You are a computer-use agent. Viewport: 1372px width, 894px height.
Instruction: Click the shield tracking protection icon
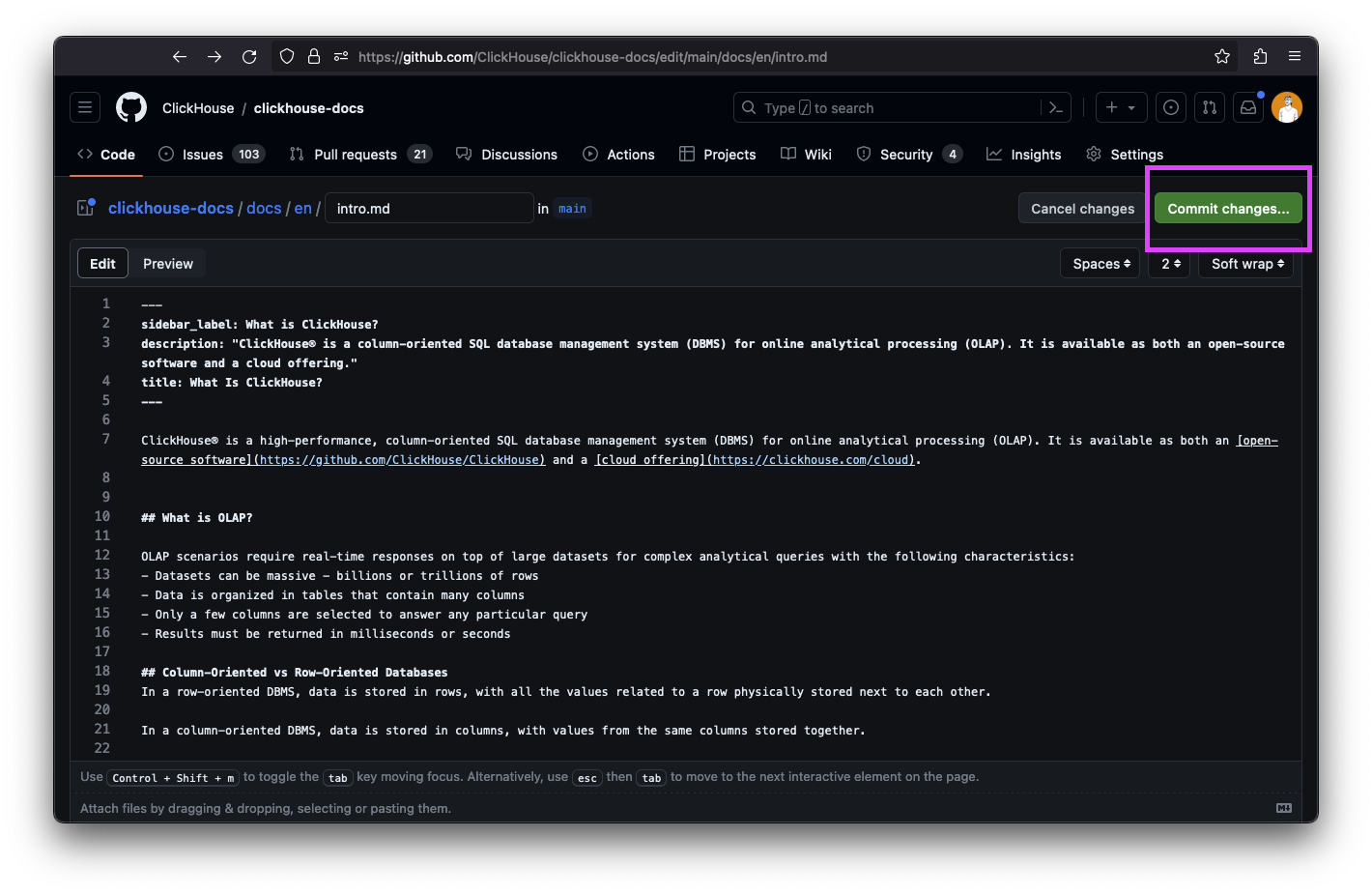[x=287, y=57]
